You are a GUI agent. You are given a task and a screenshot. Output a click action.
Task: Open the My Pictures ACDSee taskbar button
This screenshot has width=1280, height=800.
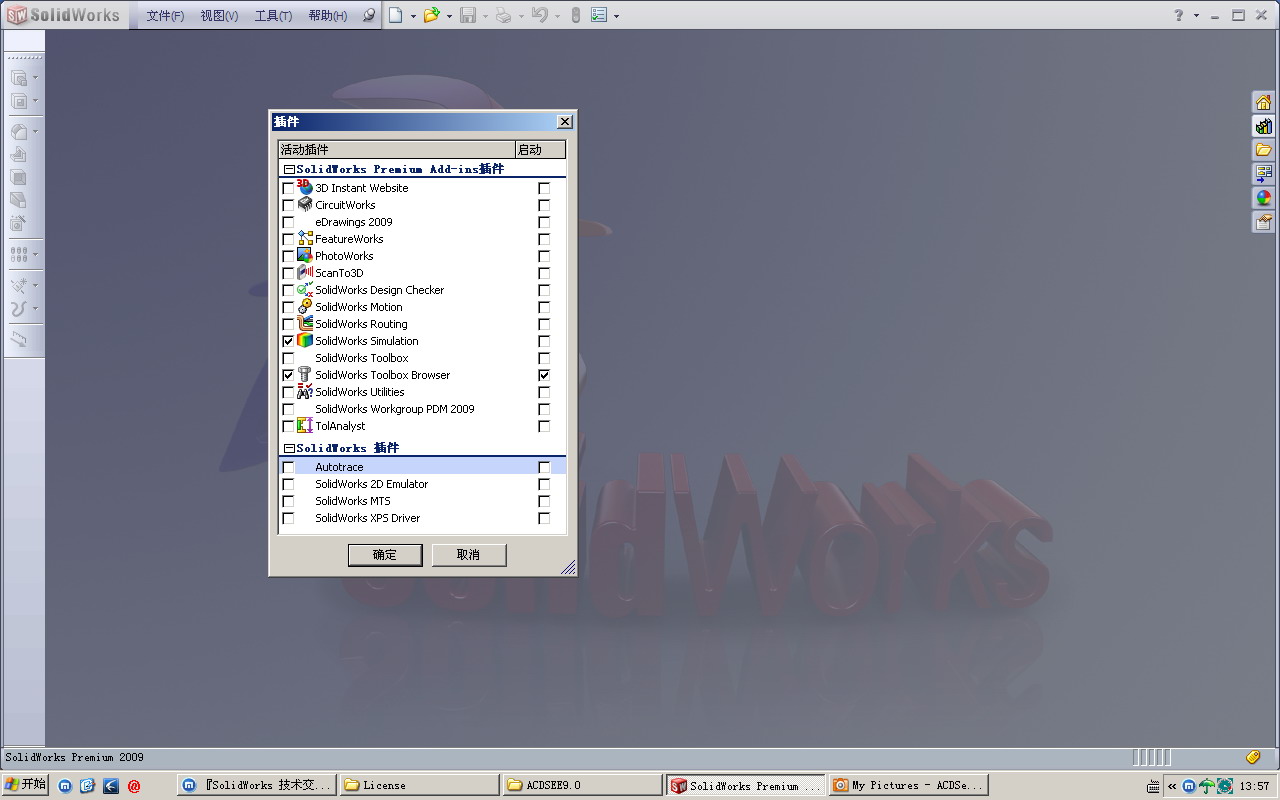(x=909, y=786)
